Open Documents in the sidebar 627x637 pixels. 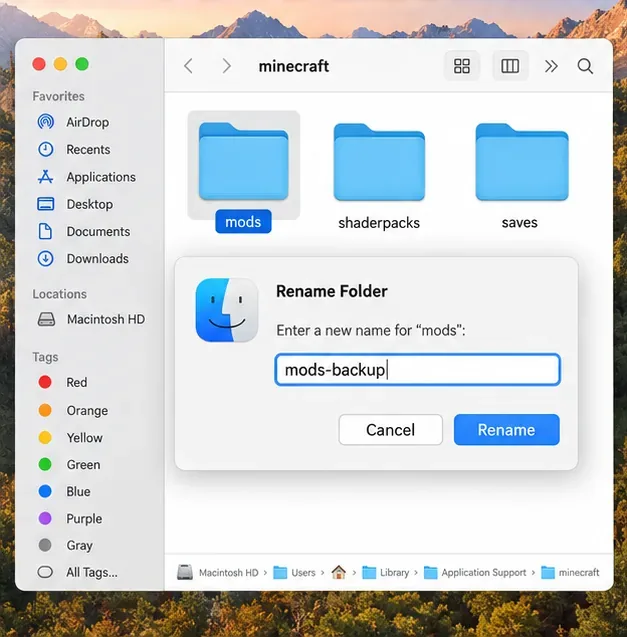click(84, 232)
